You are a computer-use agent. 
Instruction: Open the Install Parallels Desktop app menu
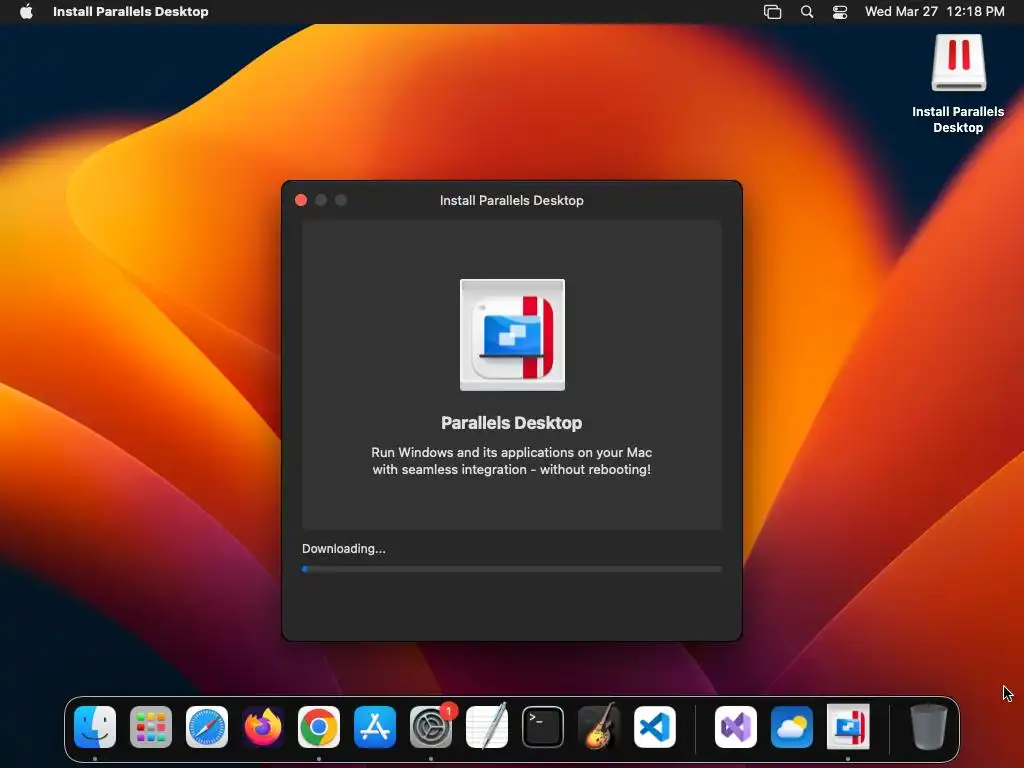tap(131, 12)
